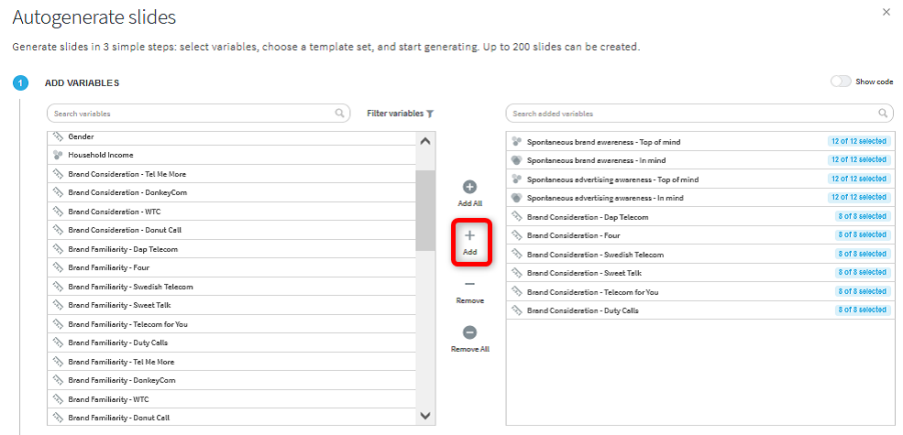Select Brand Familiarity - DonkeyCom
This screenshot has width=903, height=435.
pyautogui.click(x=232, y=380)
